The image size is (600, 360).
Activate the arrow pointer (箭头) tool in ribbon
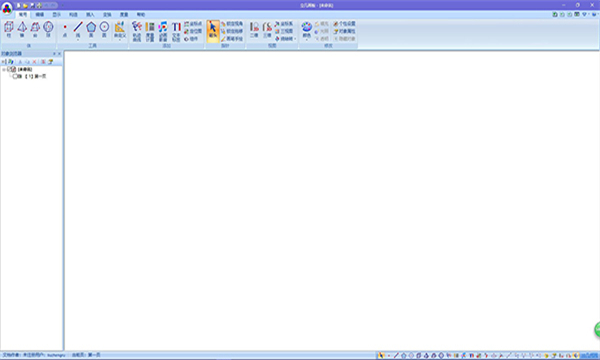[213, 31]
